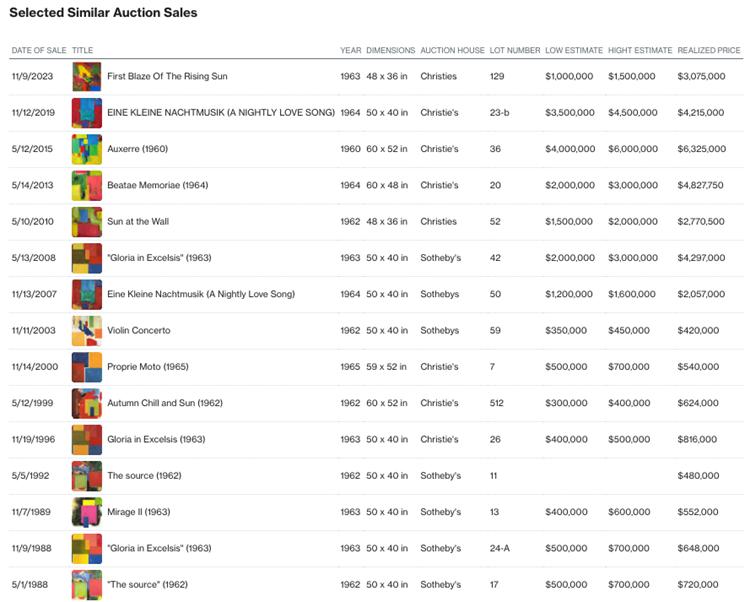Click the Proprie Moto (1965) thumbnail
Viewport: 750px width, 602px height.
tap(87, 366)
